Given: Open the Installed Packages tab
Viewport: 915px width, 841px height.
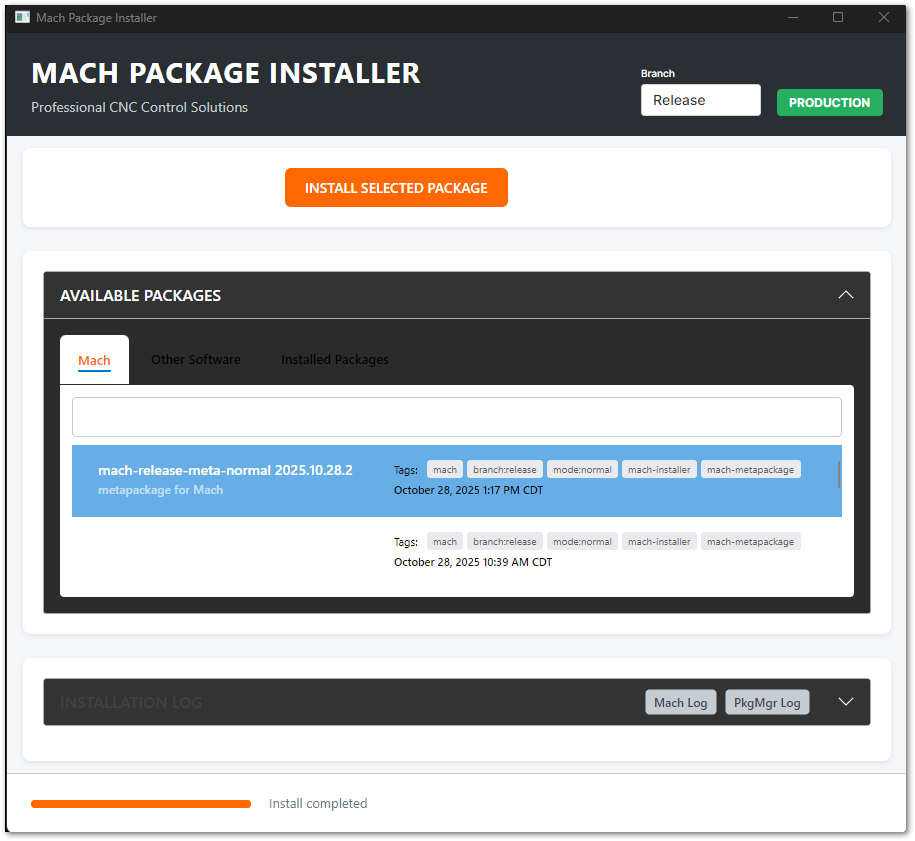Looking at the screenshot, I should [334, 360].
